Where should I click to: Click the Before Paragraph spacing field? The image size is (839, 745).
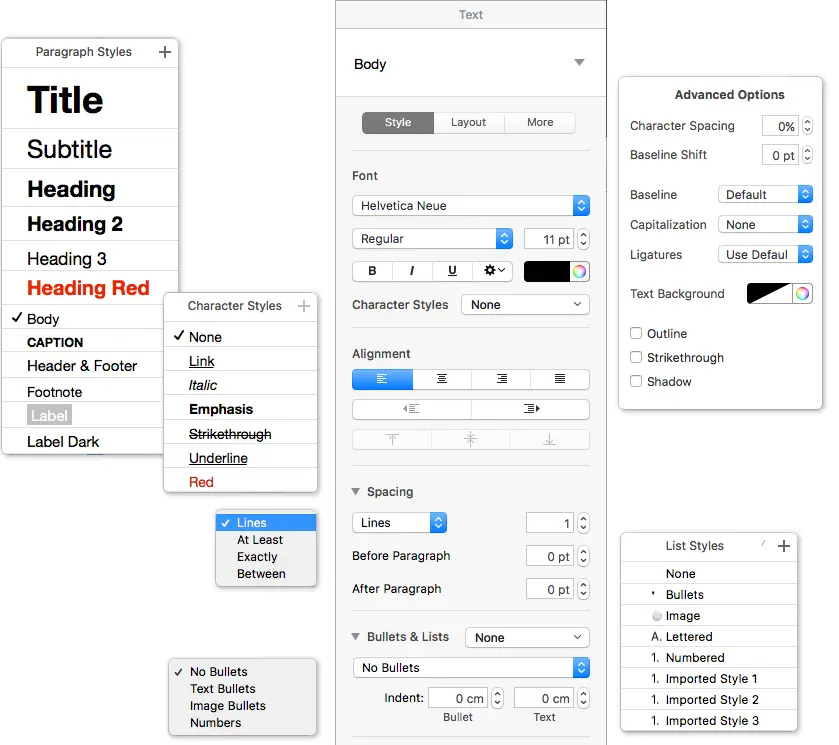(548, 557)
